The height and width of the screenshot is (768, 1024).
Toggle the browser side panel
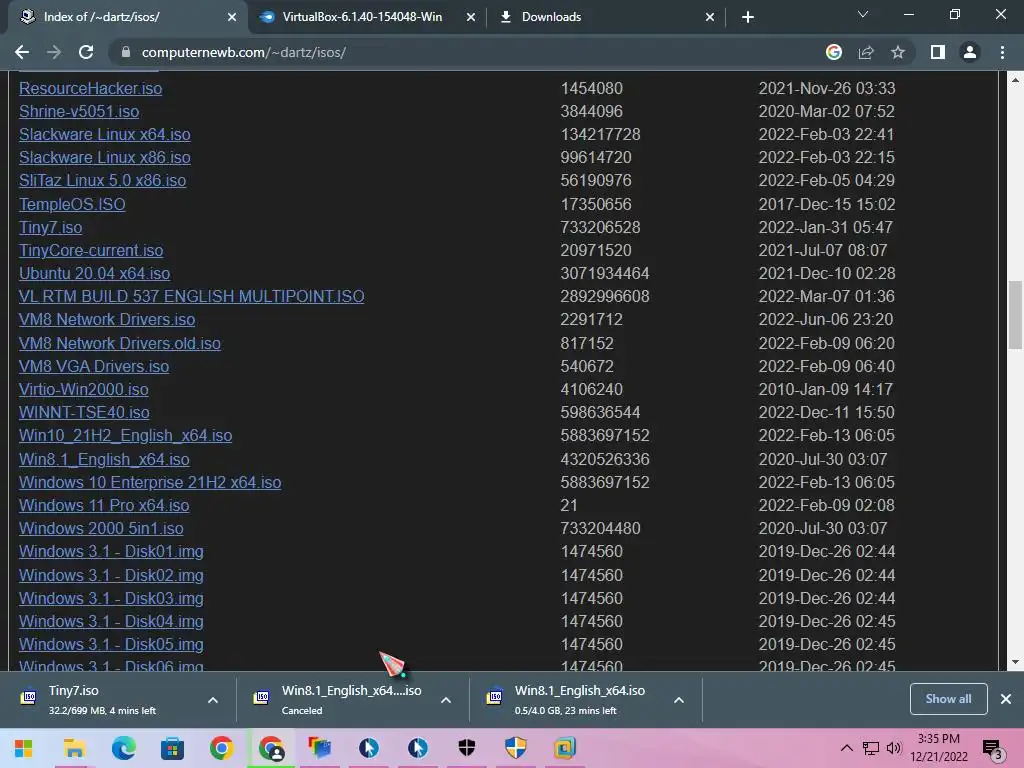[x=938, y=52]
